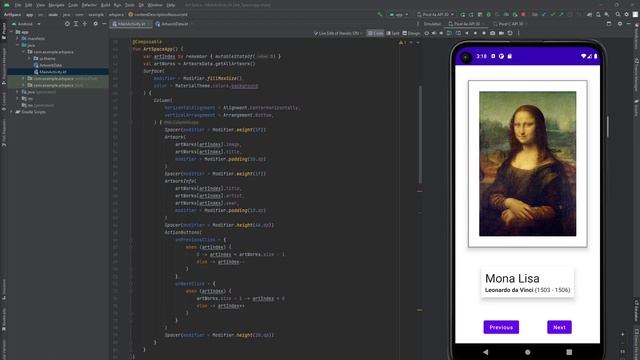Switch to ArtworkData.kt editor tab
640x360 pixels.
174,24
